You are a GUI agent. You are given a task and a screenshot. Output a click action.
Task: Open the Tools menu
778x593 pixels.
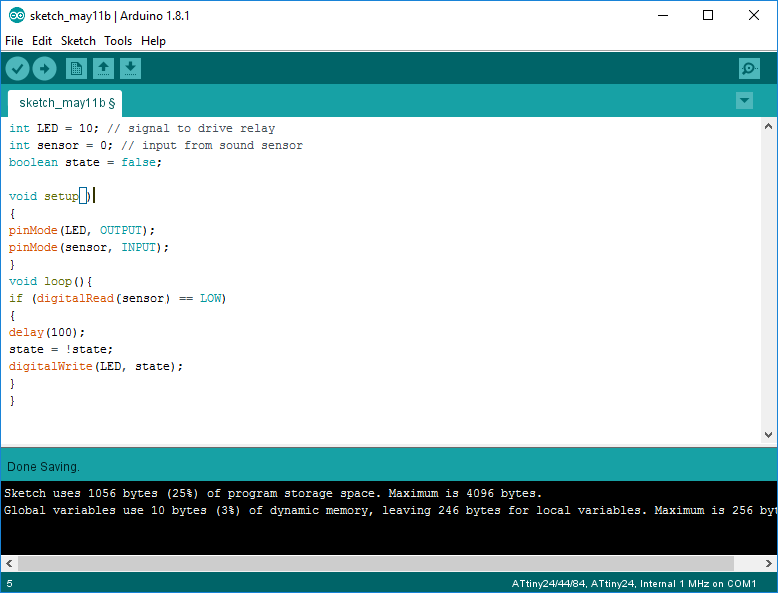coord(118,41)
